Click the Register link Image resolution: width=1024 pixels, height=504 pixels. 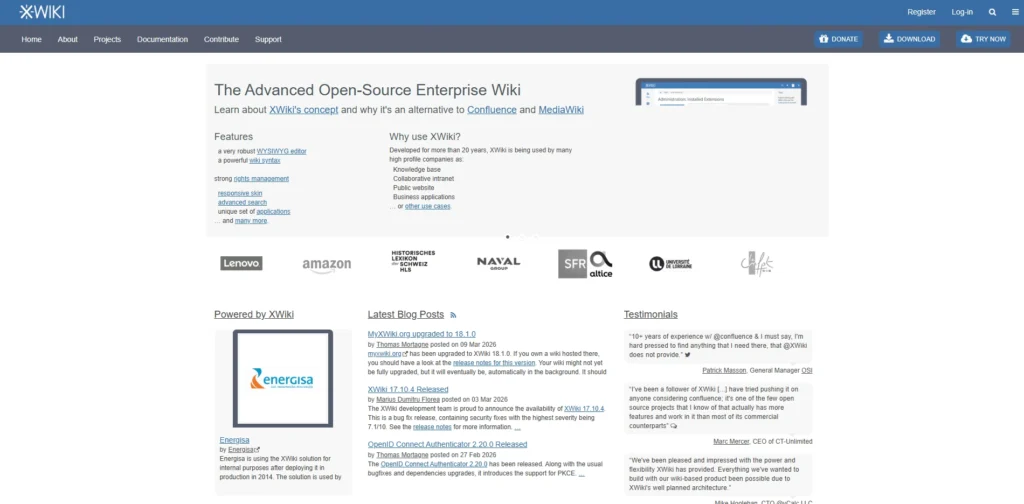921,12
